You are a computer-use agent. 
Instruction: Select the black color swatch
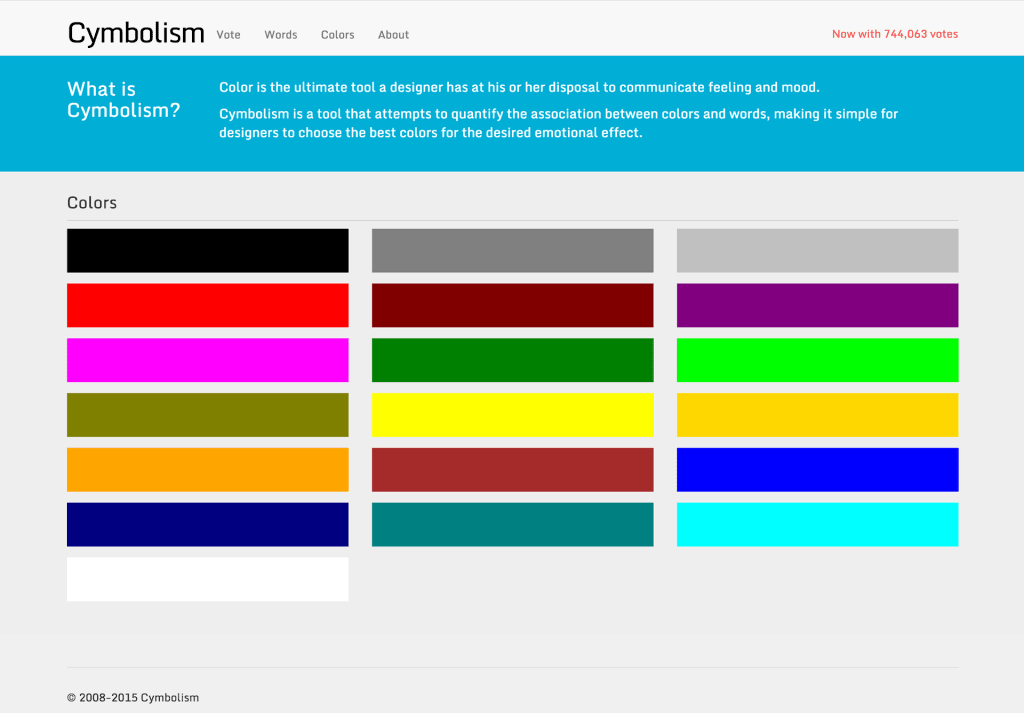[207, 250]
